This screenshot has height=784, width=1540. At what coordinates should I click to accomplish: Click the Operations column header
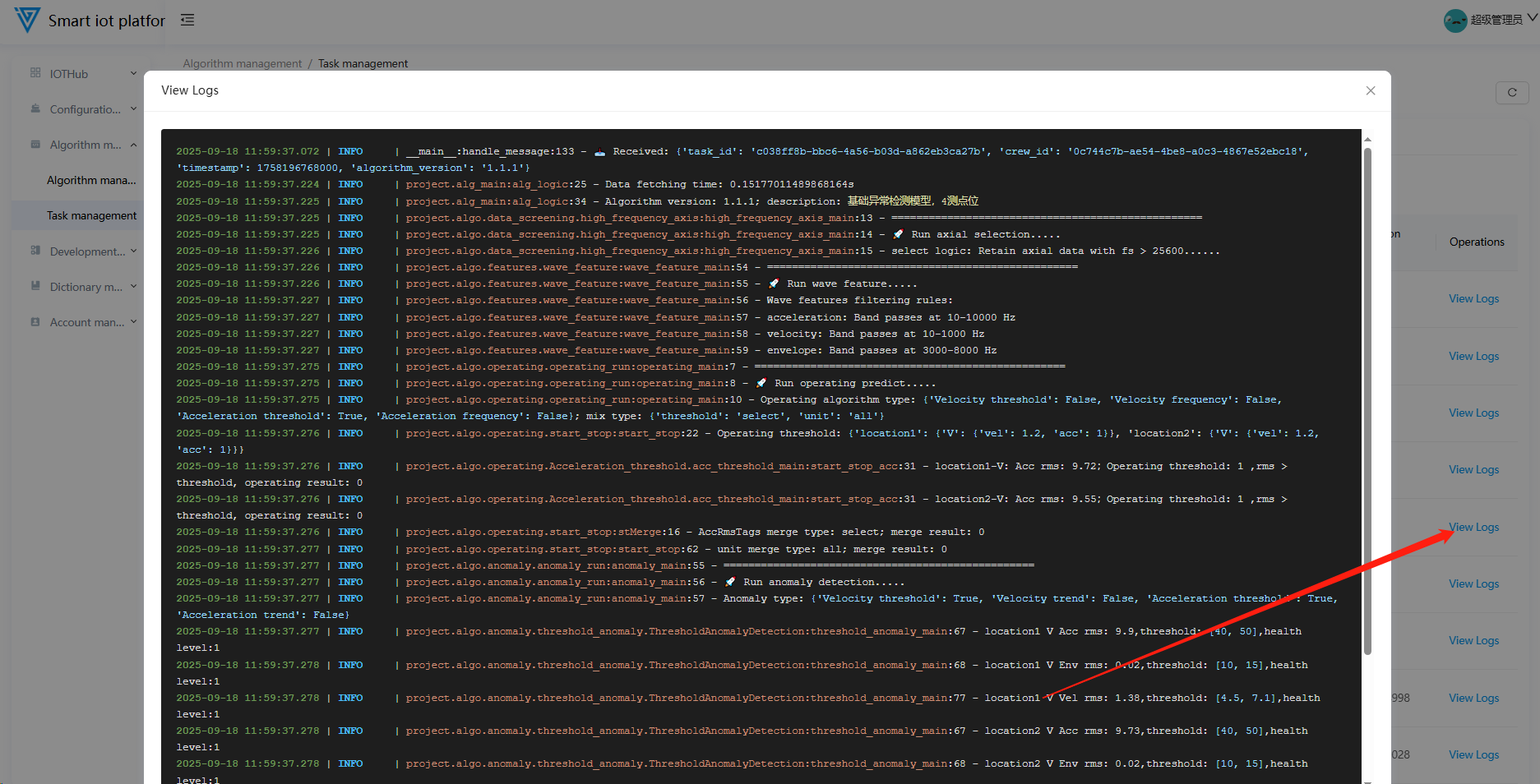point(1476,242)
